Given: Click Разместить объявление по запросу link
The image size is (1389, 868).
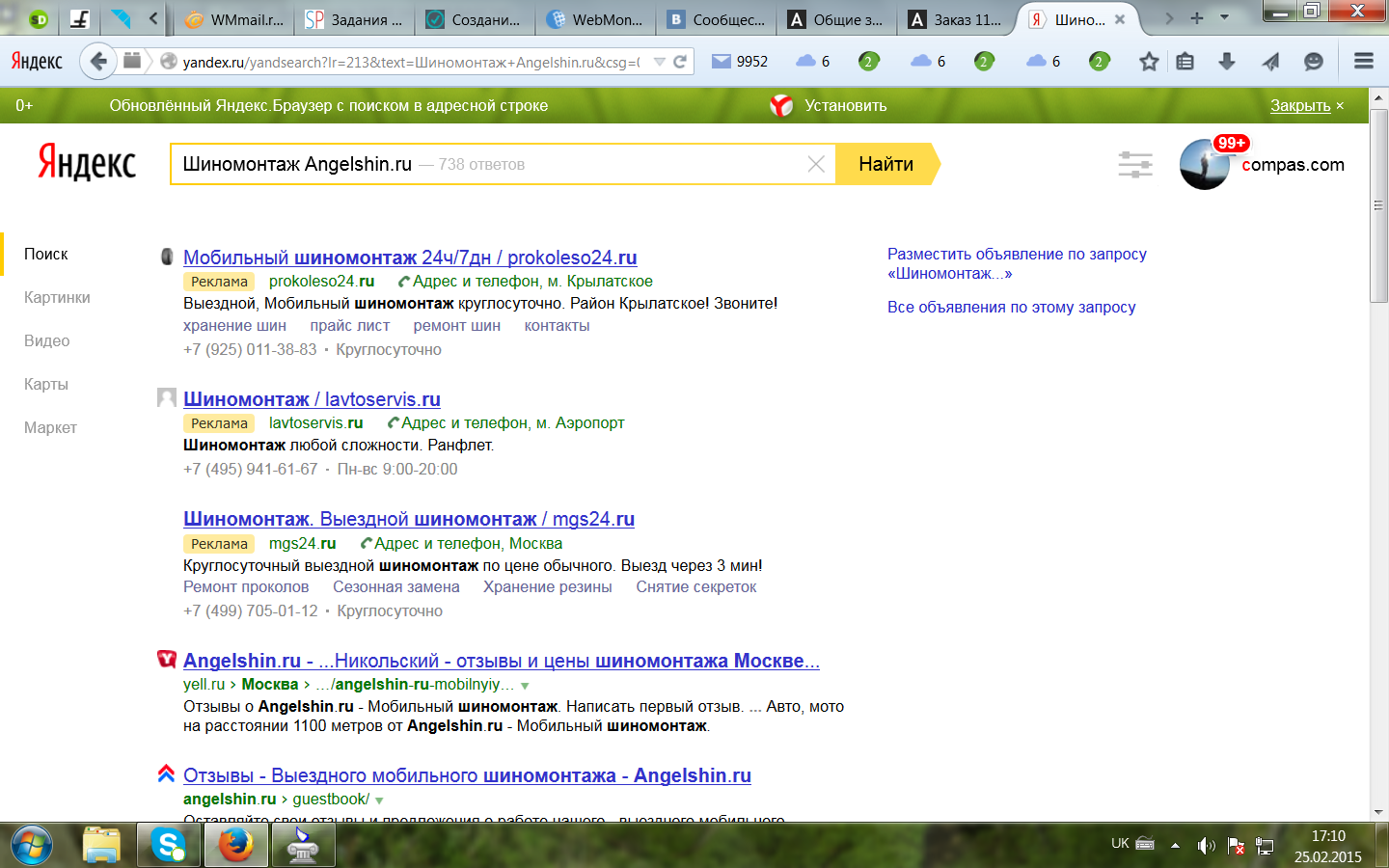Looking at the screenshot, I should pyautogui.click(x=1017, y=264).
